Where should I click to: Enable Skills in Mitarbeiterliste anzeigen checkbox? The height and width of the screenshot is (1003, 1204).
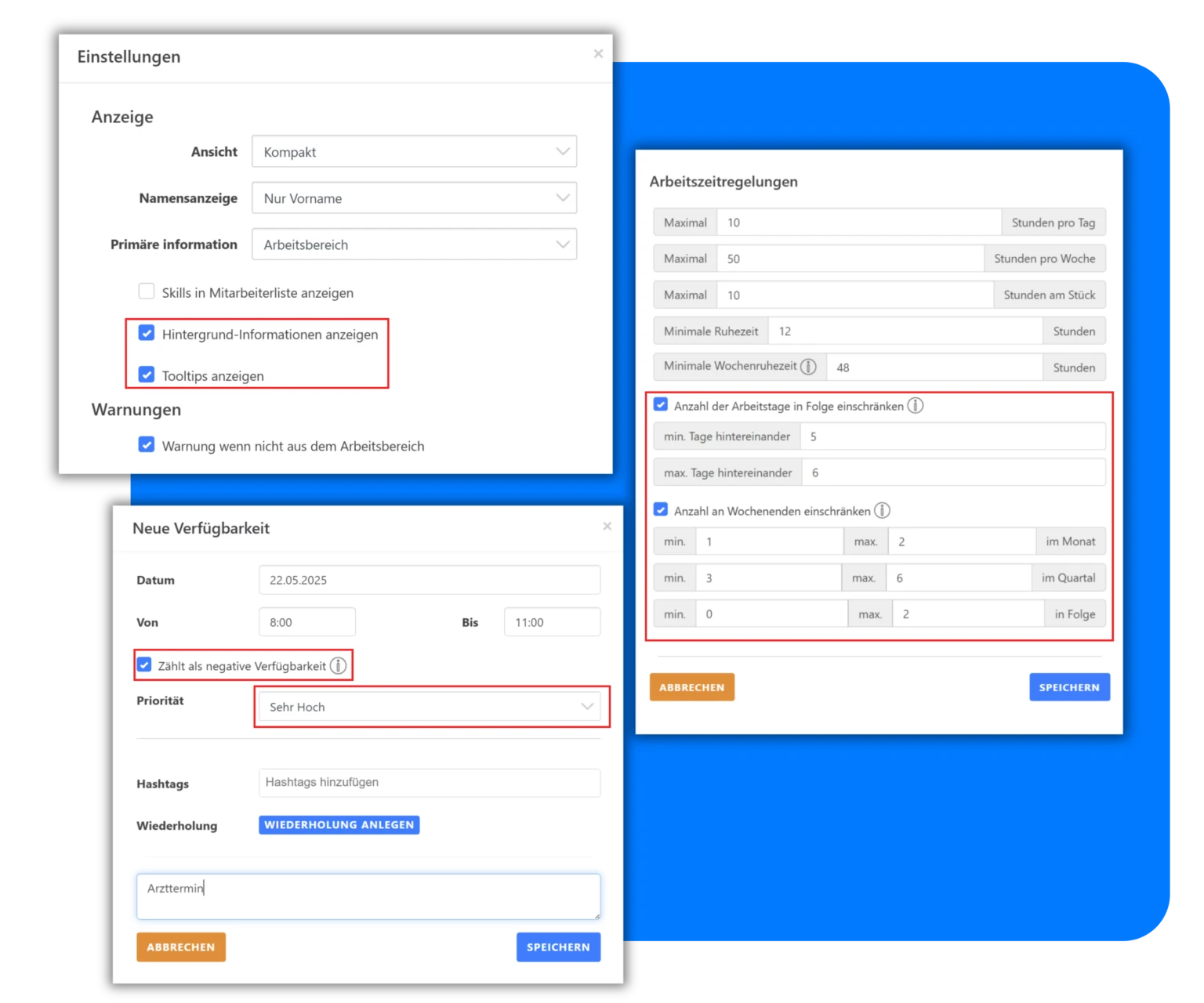[x=147, y=291]
